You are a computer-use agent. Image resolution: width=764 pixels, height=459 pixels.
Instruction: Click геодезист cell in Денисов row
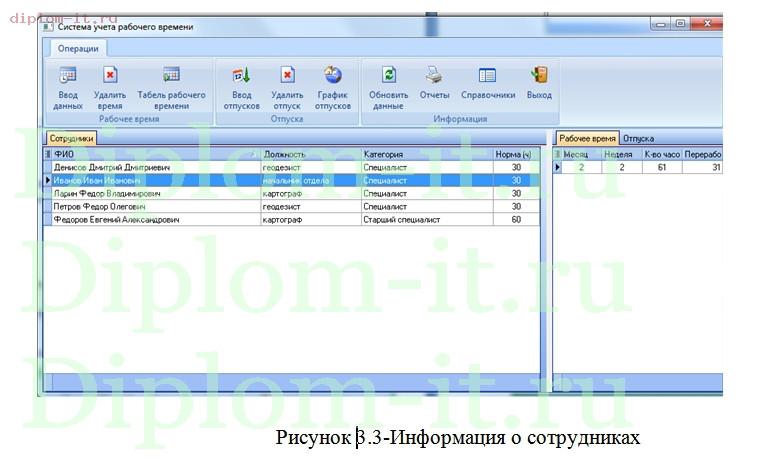click(311, 167)
